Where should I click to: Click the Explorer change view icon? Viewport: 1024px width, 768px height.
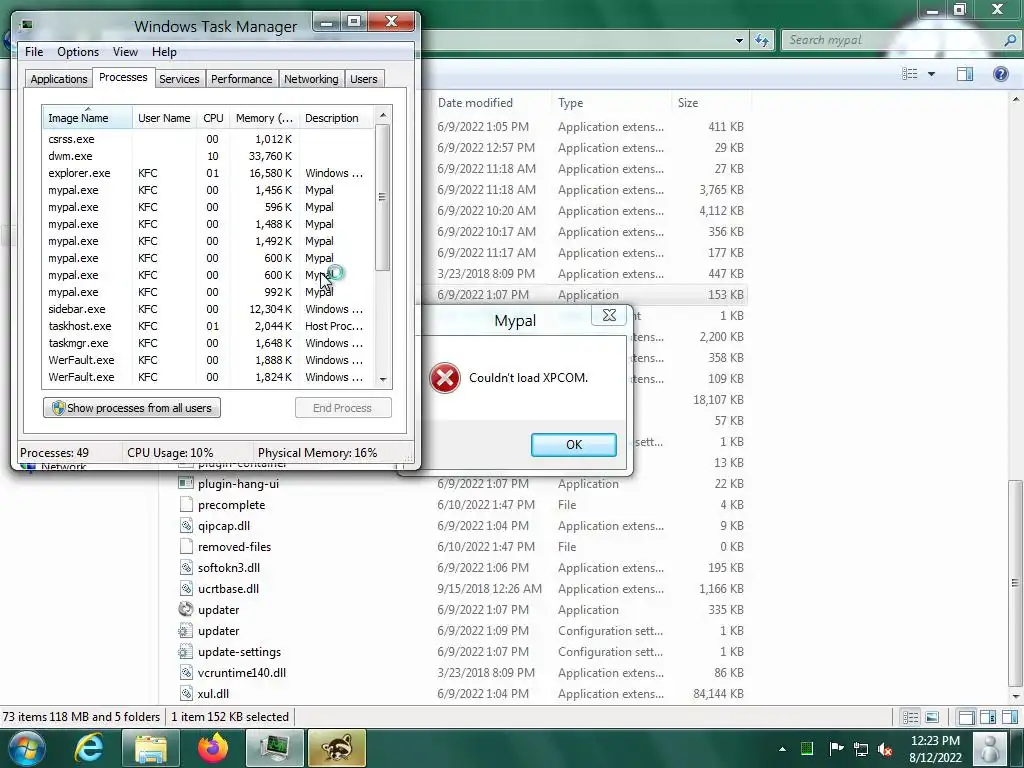[x=910, y=74]
